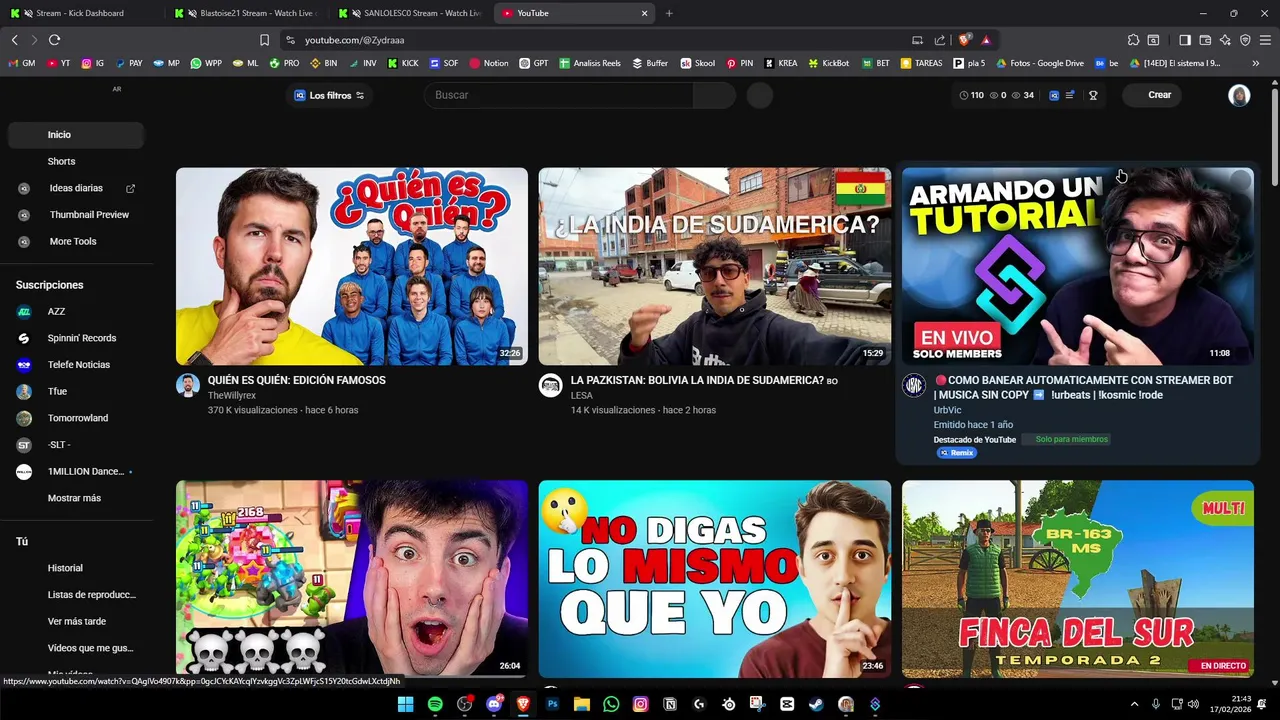Open the Spinnin' Records subscription
This screenshot has width=1280, height=720.
(76, 338)
